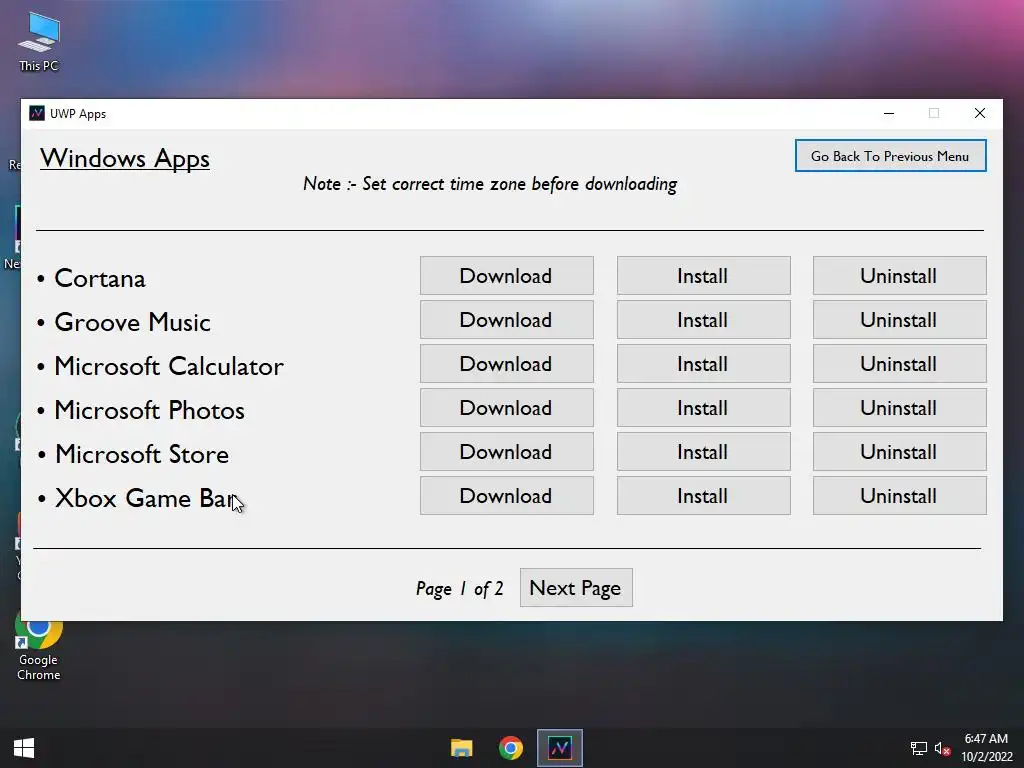The height and width of the screenshot is (768, 1024).
Task: Click Go Back To Previous Menu
Action: click(890, 155)
